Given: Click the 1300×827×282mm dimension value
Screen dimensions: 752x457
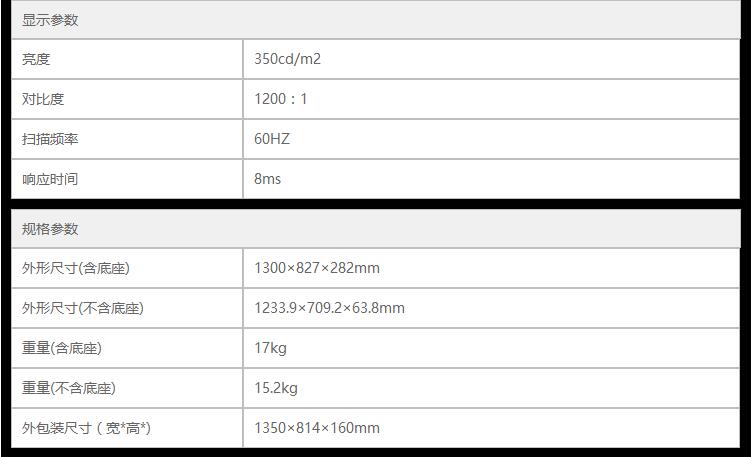Looking at the screenshot, I should click(x=317, y=268).
